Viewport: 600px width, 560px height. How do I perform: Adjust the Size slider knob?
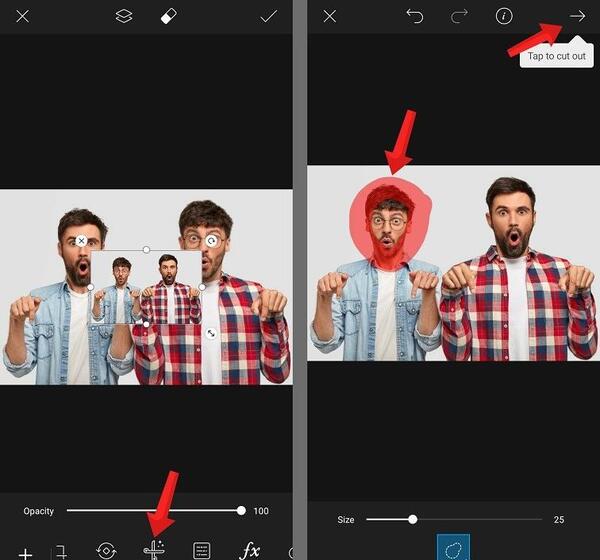tap(412, 519)
